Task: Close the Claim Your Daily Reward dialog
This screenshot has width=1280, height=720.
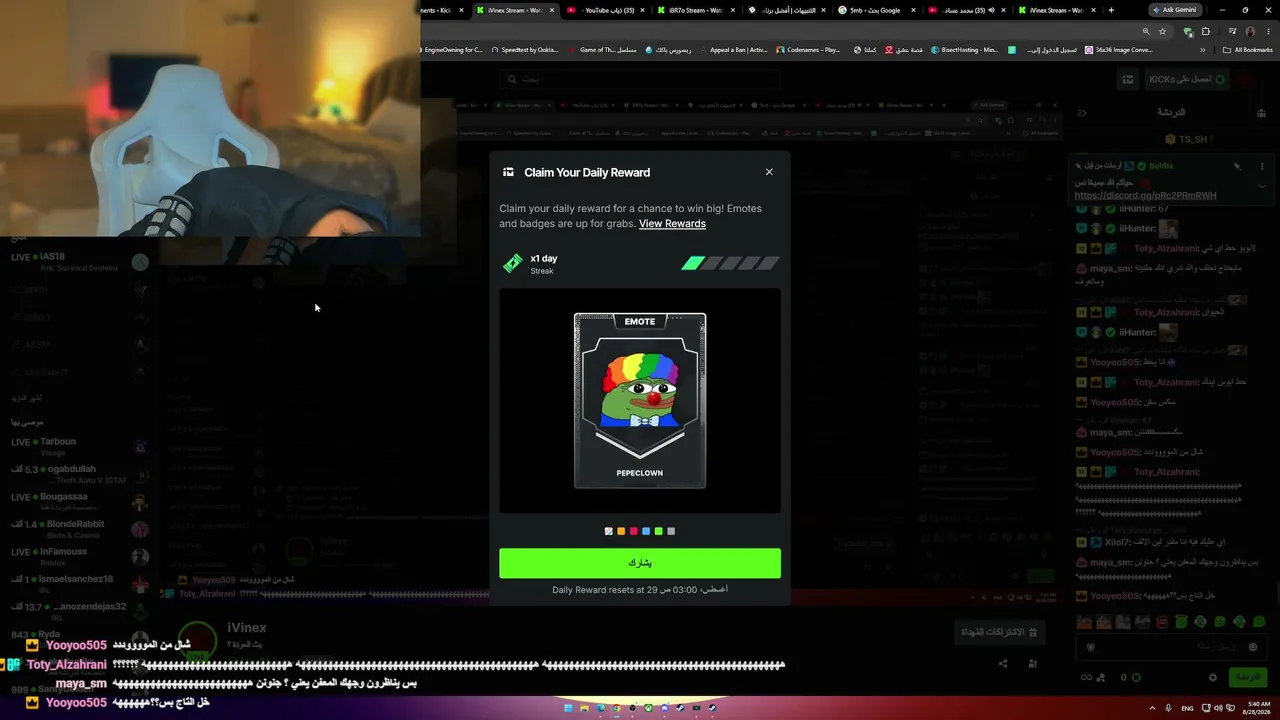Action: [769, 172]
